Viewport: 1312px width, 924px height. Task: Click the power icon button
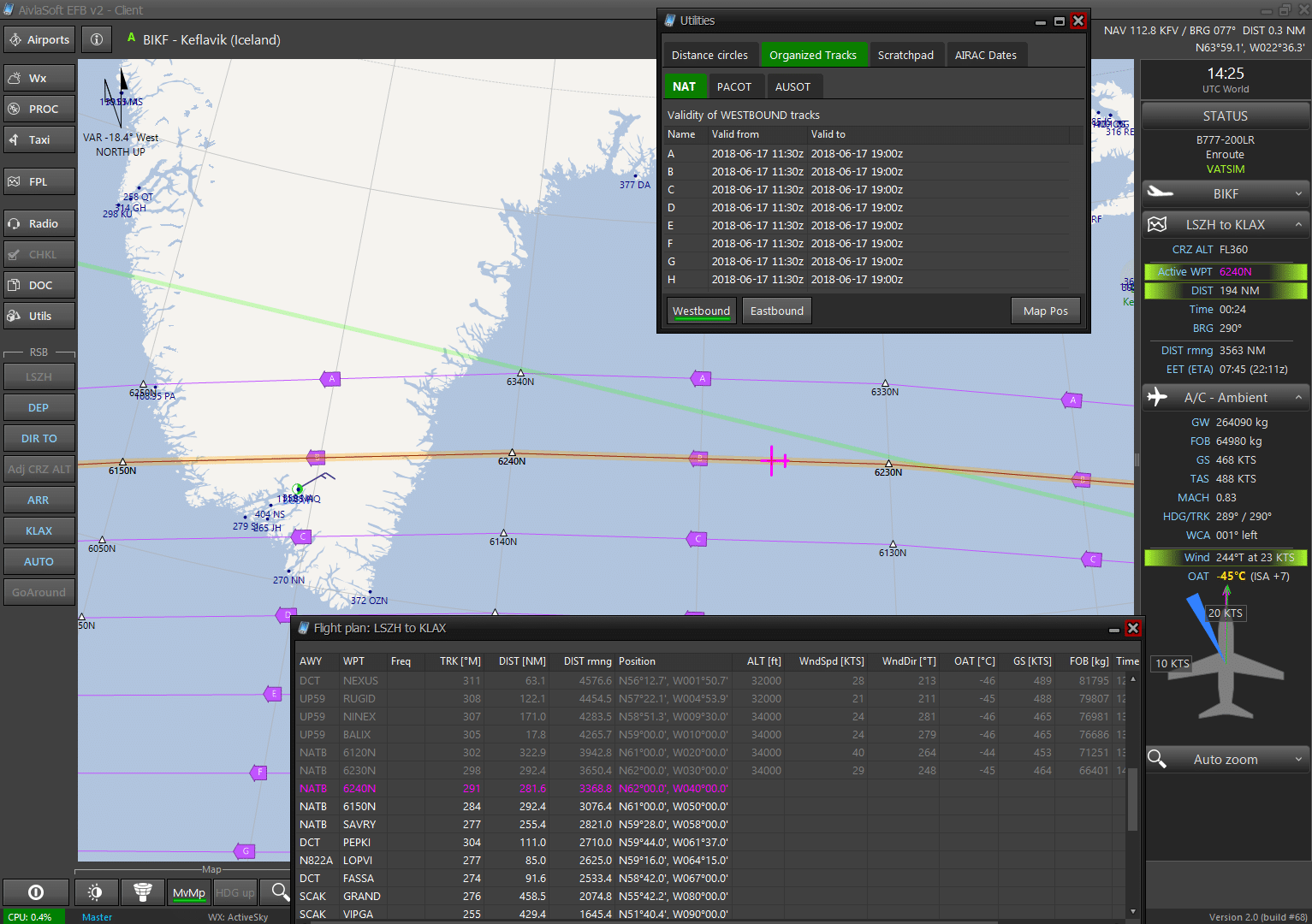[36, 892]
